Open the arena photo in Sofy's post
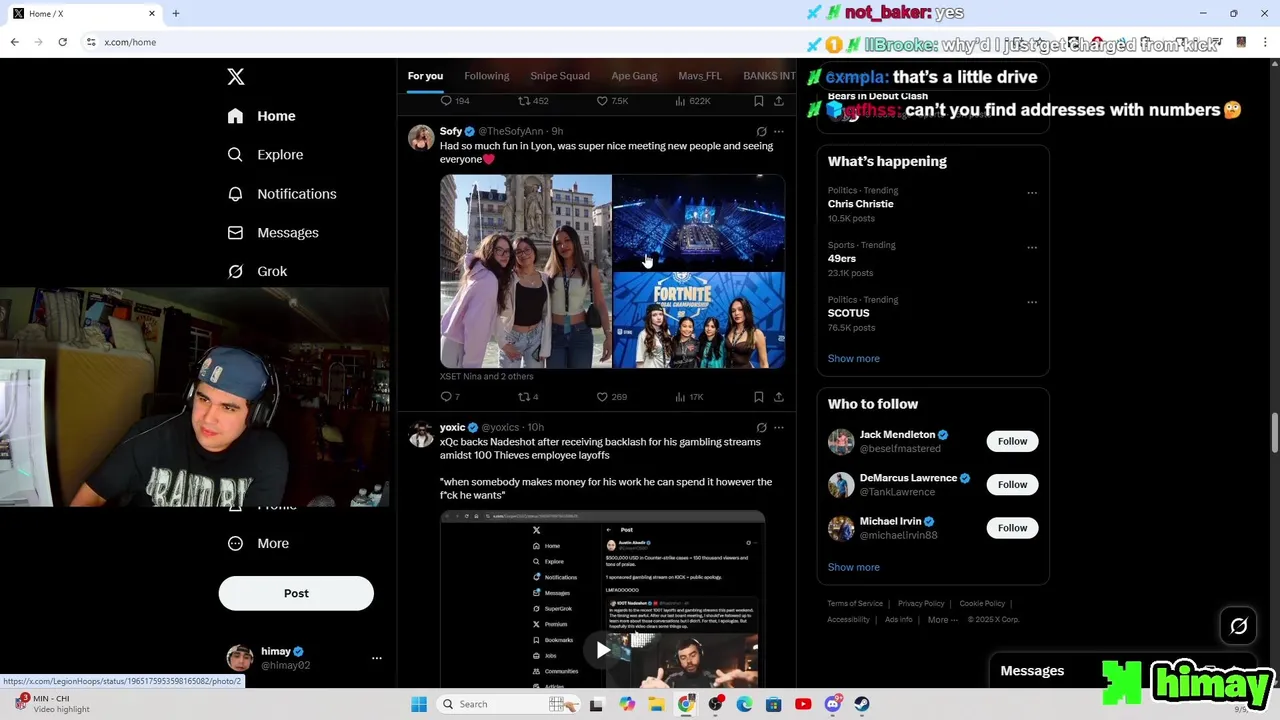Image resolution: width=1280 pixels, height=720 pixels. (699, 222)
